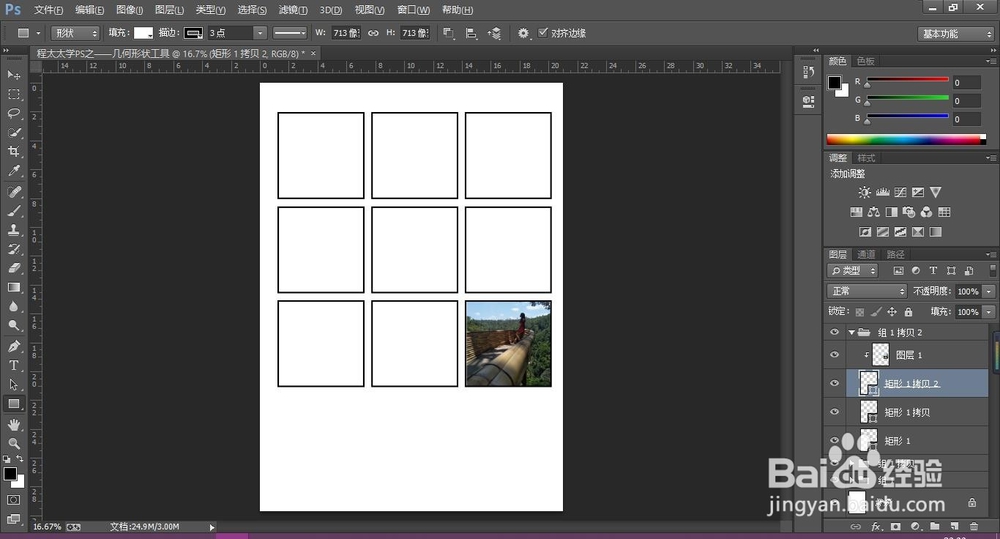Click the stroke color swatch in options bar
The width and height of the screenshot is (1000, 539).
[x=193, y=33]
